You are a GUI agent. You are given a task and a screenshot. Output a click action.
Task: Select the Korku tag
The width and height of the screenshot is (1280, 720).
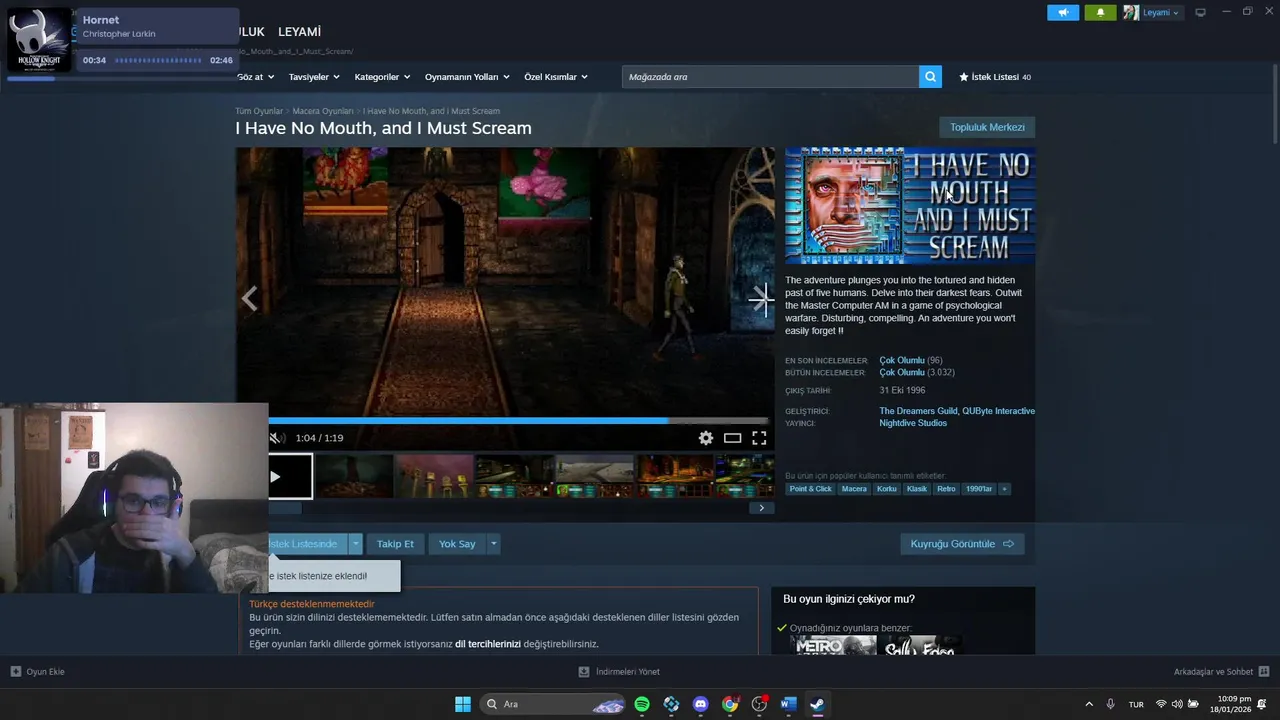[x=886, y=489]
